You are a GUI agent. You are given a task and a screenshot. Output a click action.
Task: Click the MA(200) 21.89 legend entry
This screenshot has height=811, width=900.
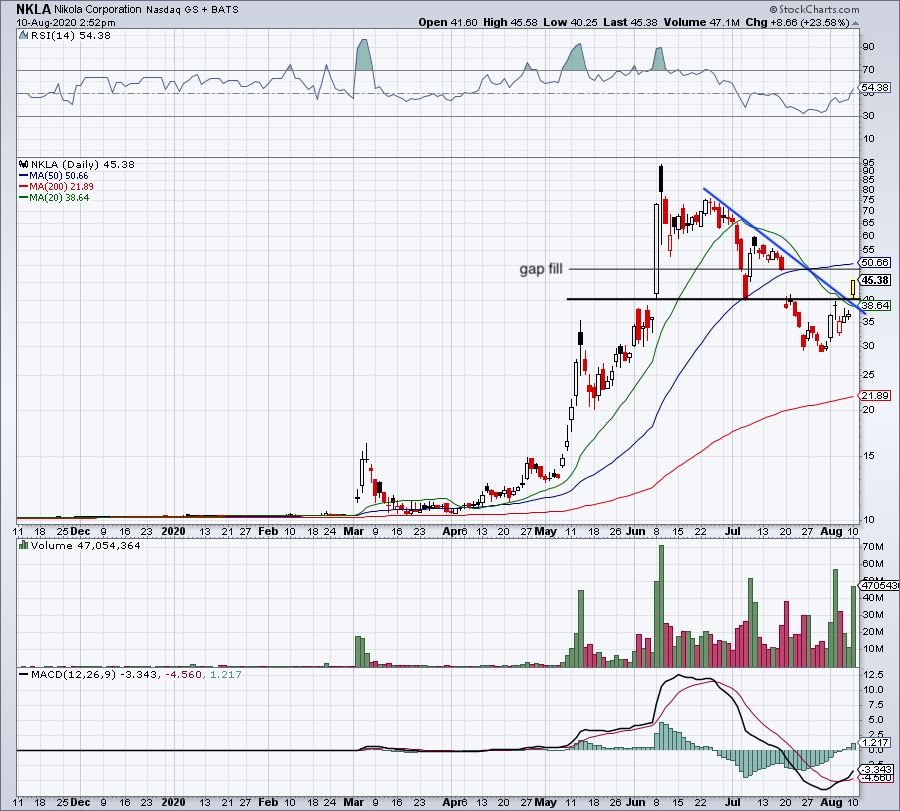[56, 187]
